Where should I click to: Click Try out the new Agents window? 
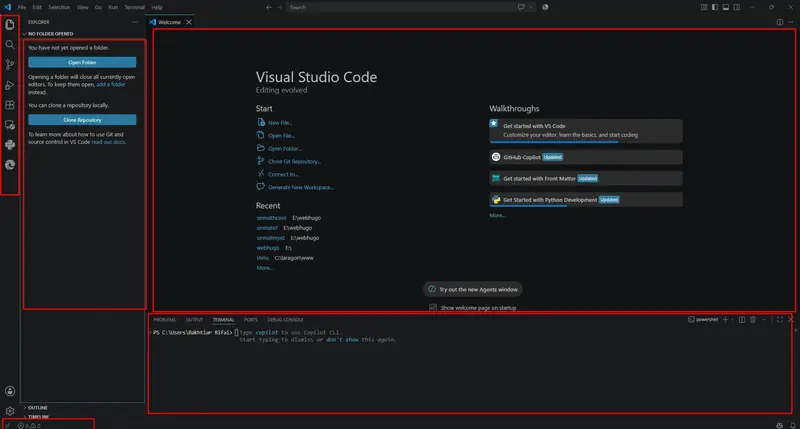(472, 289)
